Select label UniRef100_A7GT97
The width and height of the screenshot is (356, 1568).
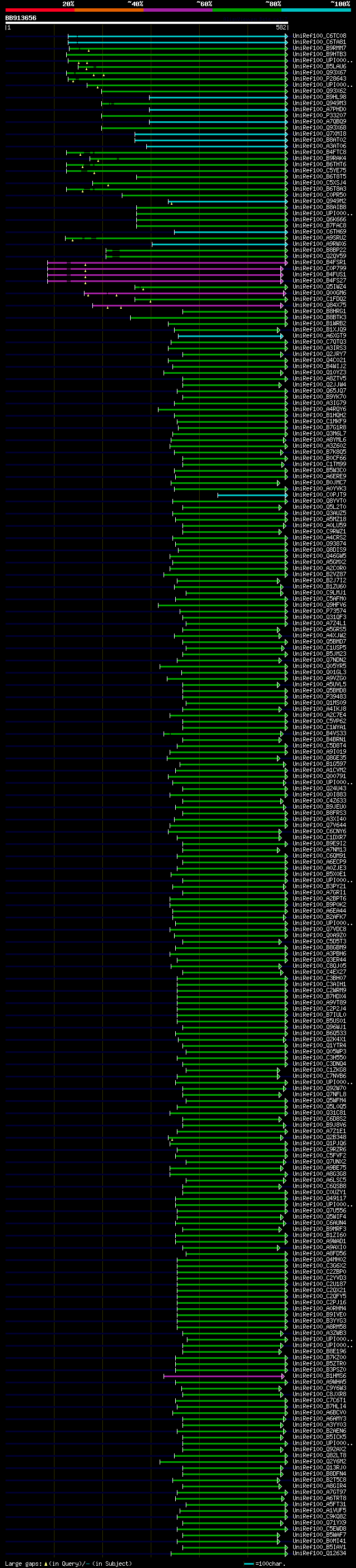319,1491
